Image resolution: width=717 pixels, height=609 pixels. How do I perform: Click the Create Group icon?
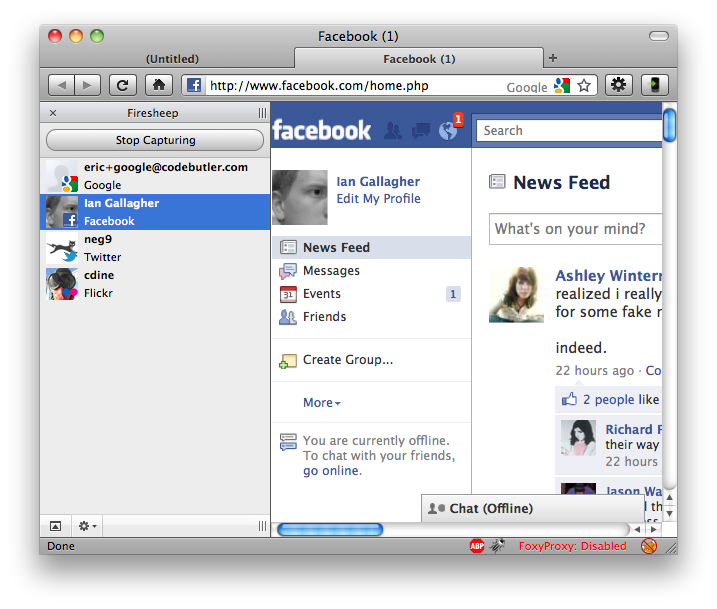[288, 361]
